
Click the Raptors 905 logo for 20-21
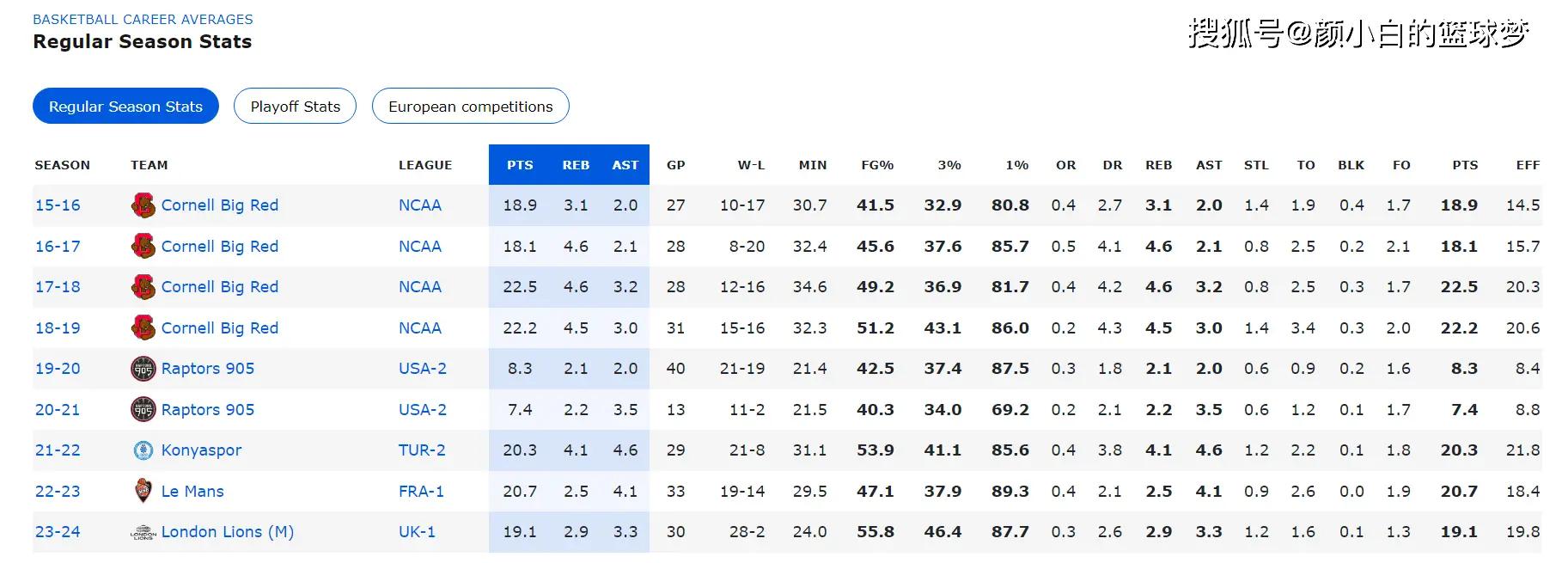click(143, 410)
